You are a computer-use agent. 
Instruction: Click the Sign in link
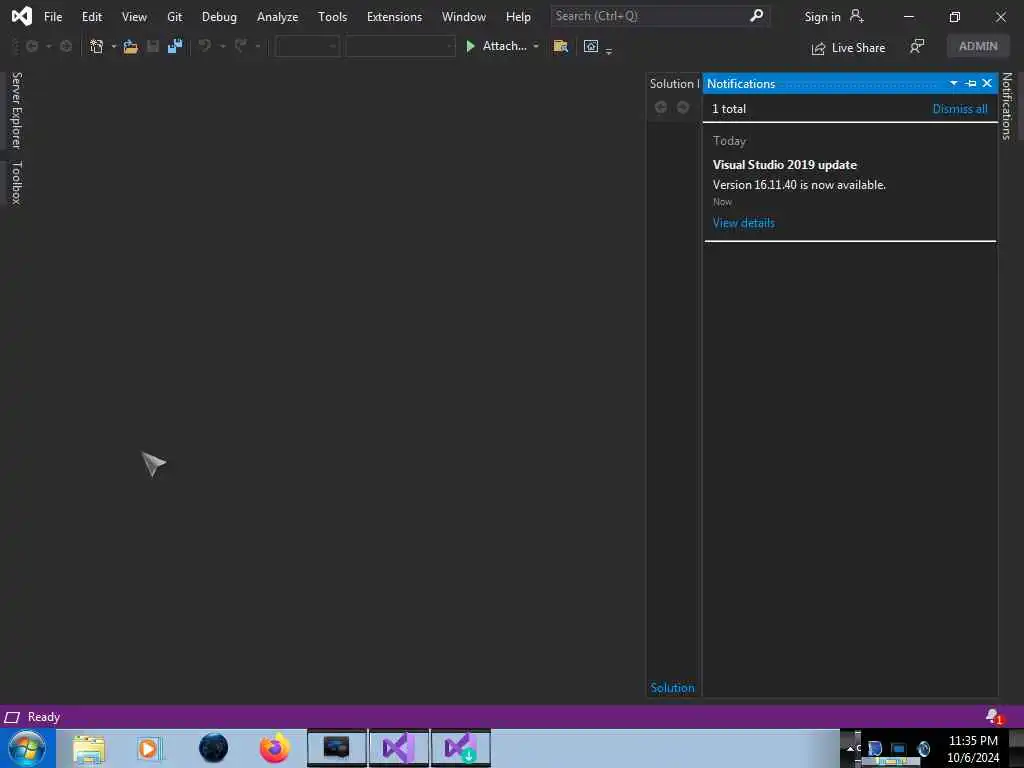pos(822,17)
